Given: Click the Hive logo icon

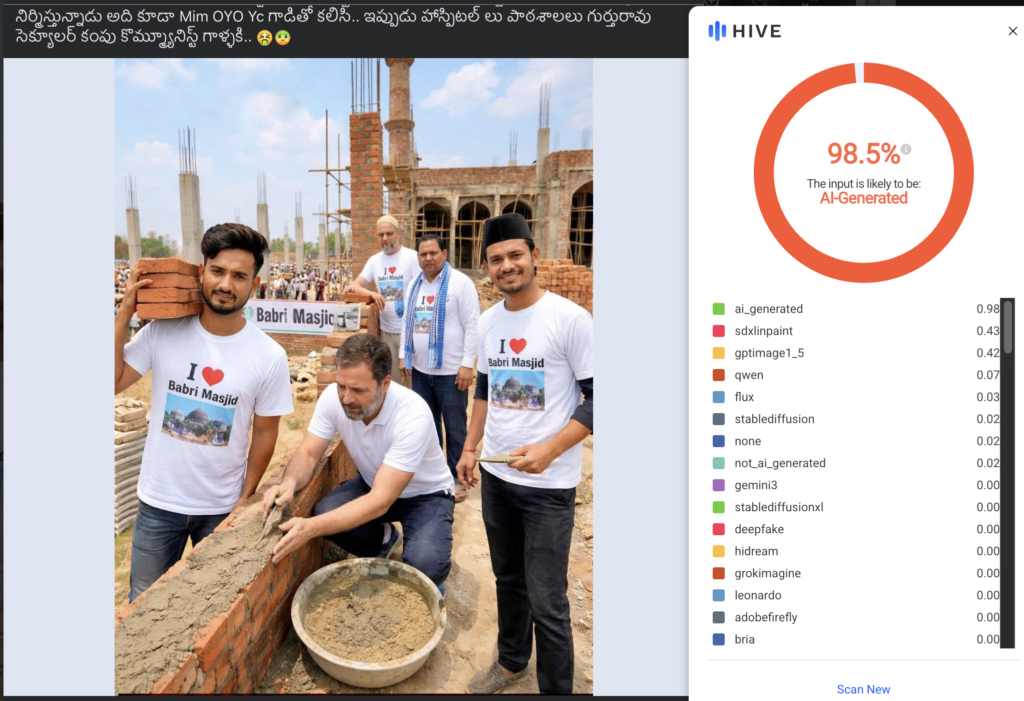Looking at the screenshot, I should coord(717,31).
